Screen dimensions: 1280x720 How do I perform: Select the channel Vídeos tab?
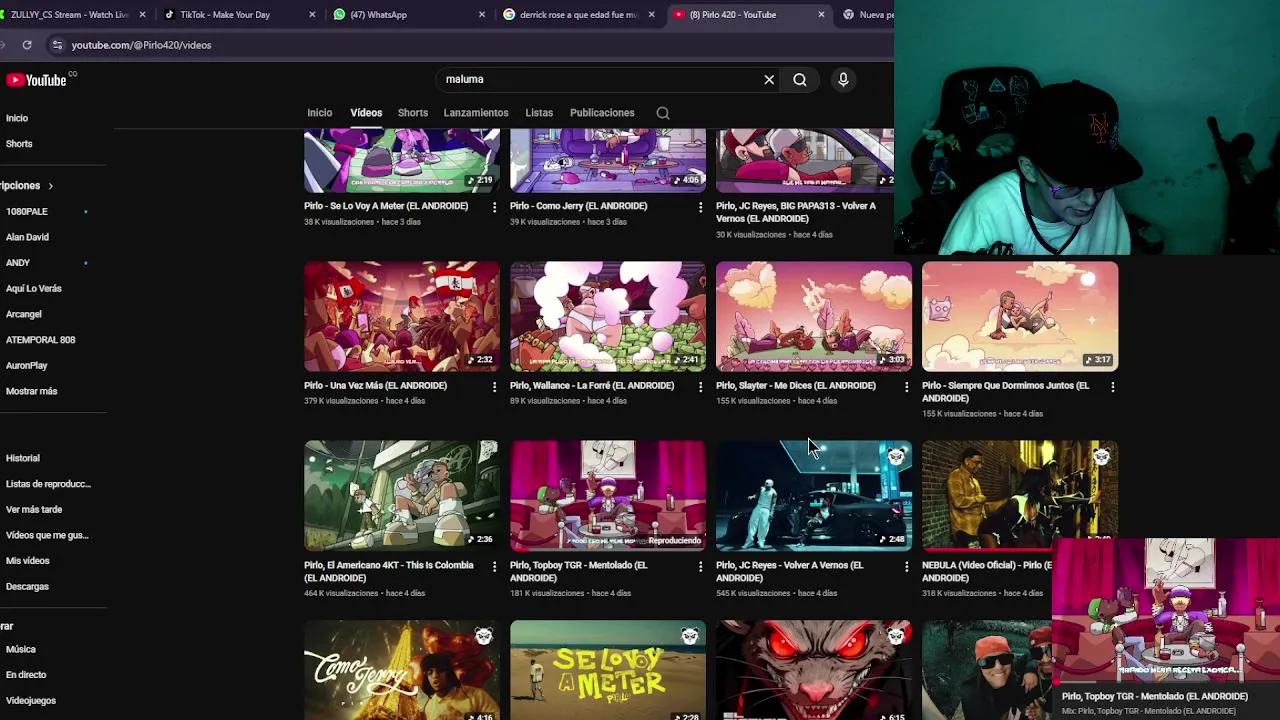pyautogui.click(x=366, y=113)
